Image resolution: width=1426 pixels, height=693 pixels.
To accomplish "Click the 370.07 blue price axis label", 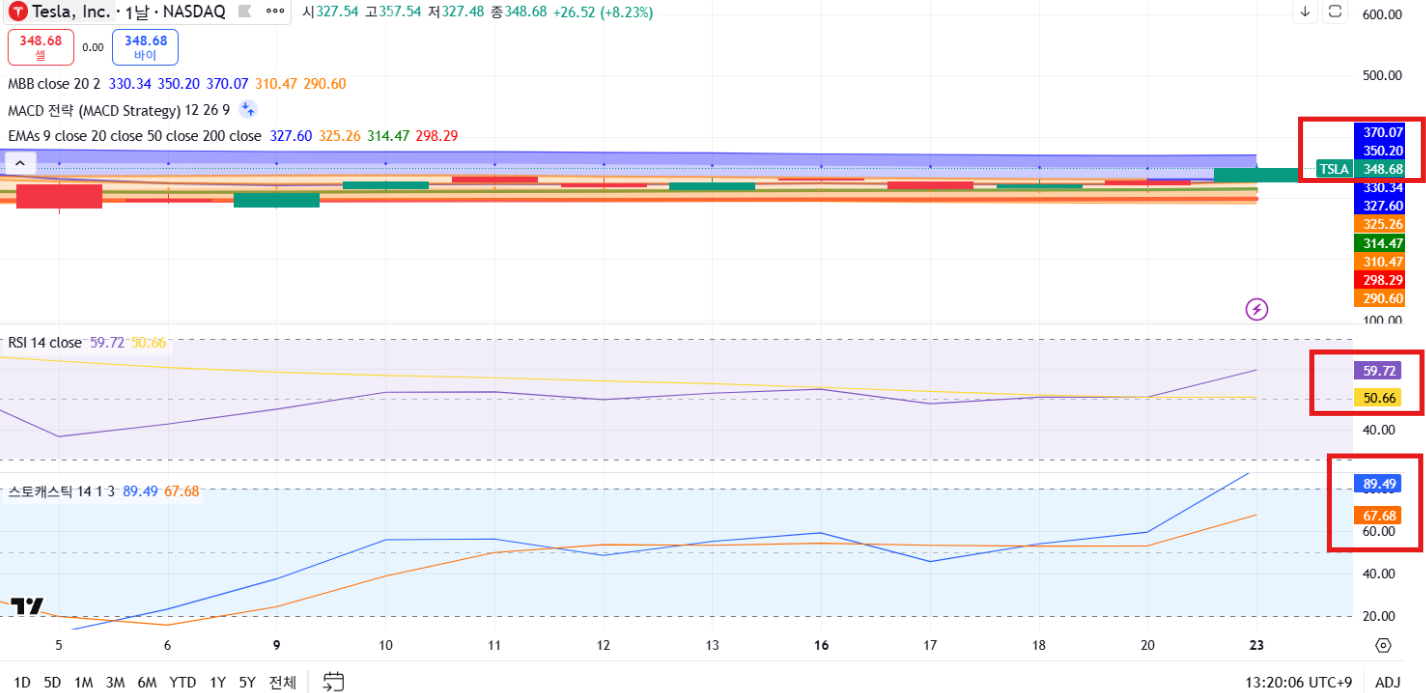I will click(1380, 132).
